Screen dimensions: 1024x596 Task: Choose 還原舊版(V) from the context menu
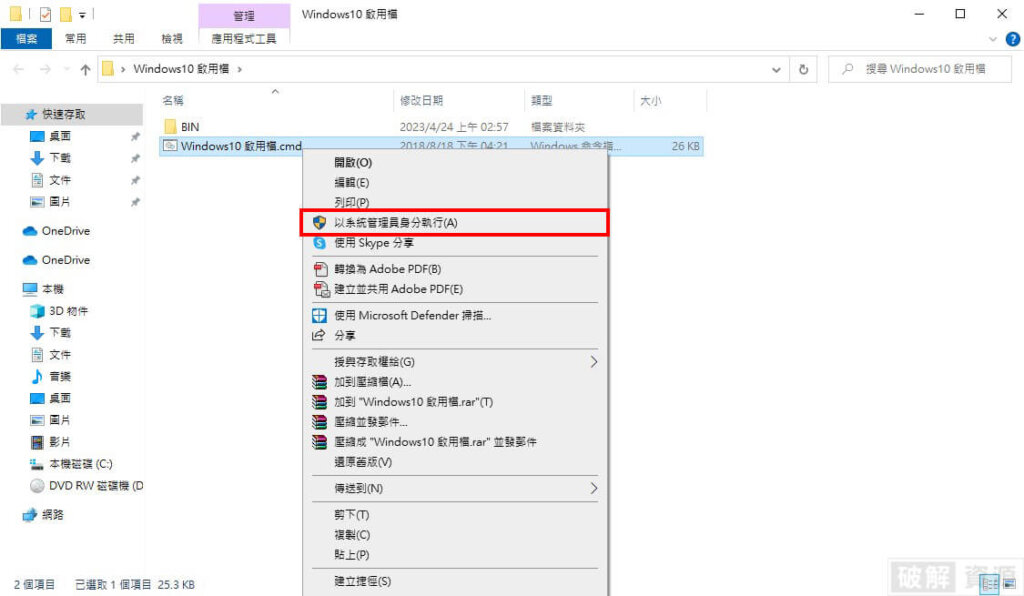(363, 462)
